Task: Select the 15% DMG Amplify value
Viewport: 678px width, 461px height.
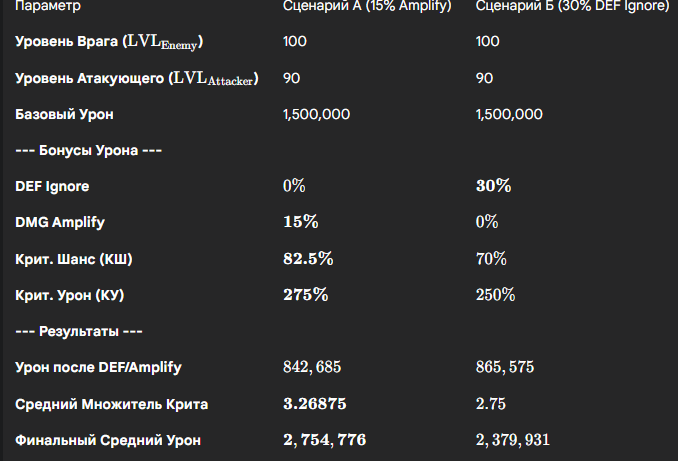Action: click(x=301, y=222)
